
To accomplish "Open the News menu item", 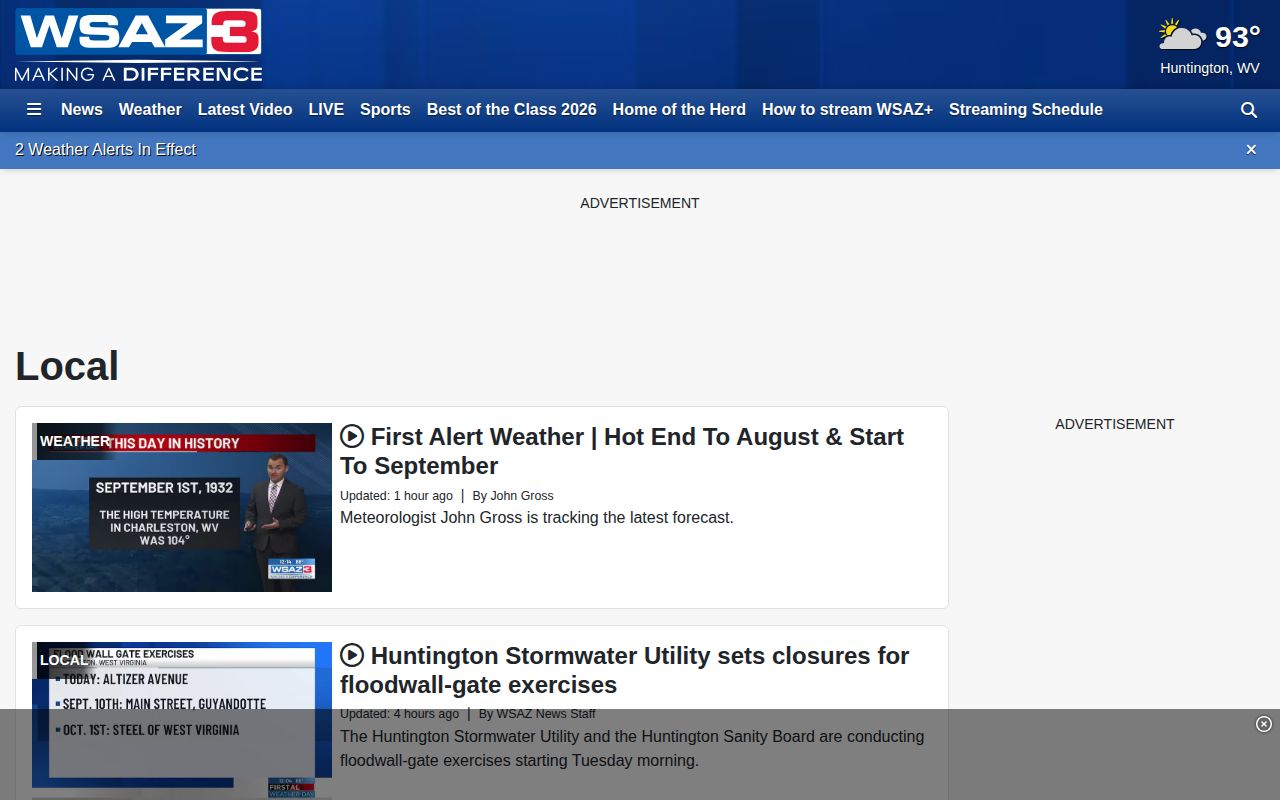I will pos(82,110).
